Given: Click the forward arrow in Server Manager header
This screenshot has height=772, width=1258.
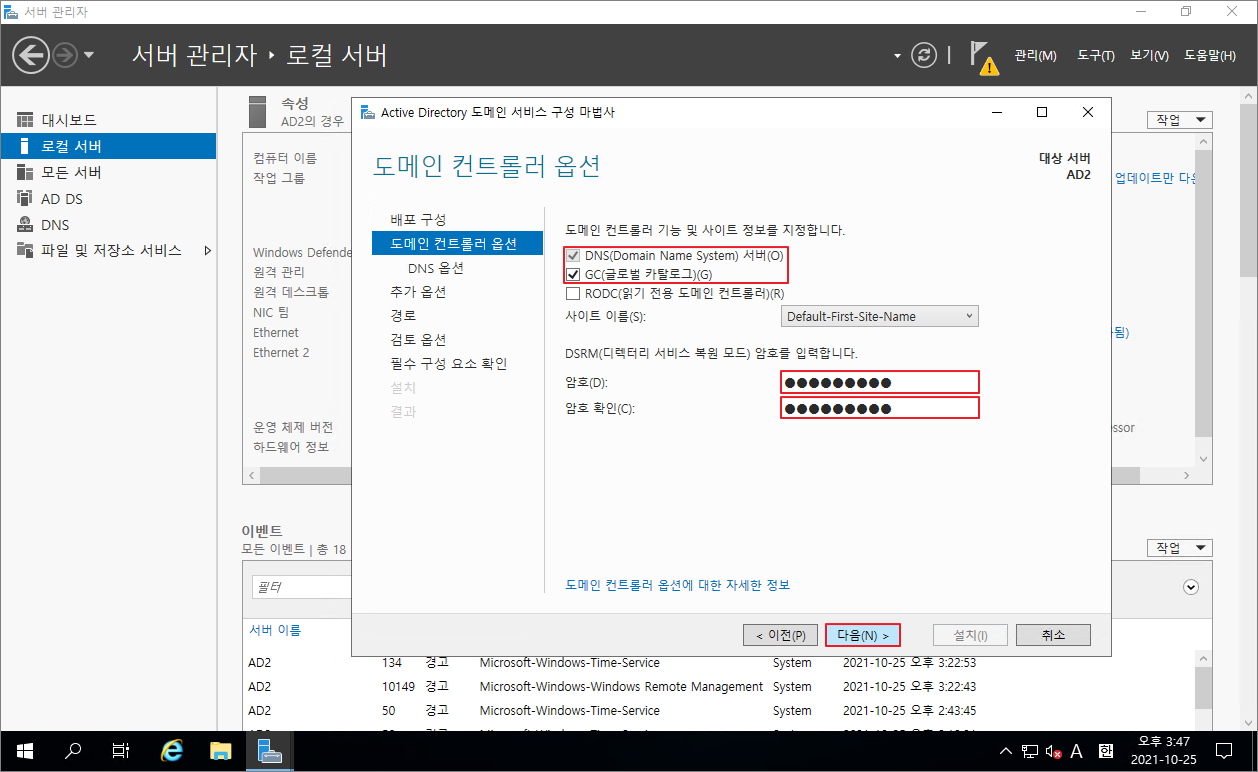Looking at the screenshot, I should (65, 55).
